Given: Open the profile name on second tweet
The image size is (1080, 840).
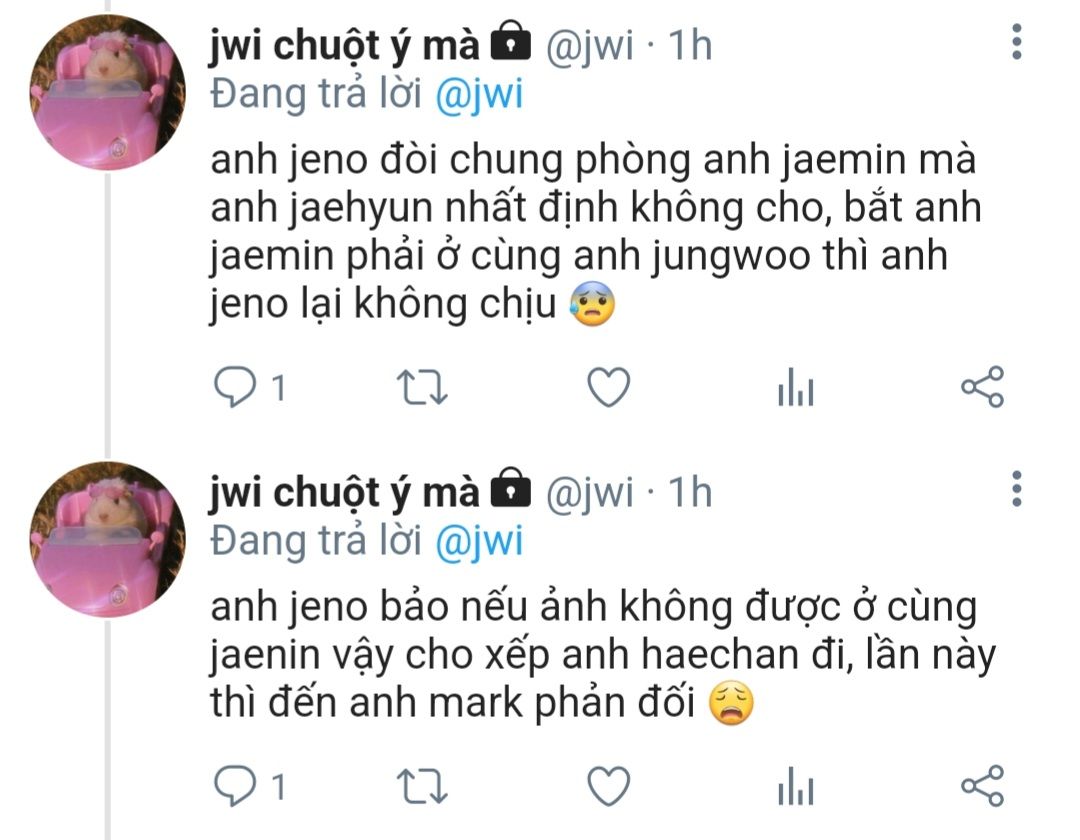Looking at the screenshot, I should [x=344, y=494].
